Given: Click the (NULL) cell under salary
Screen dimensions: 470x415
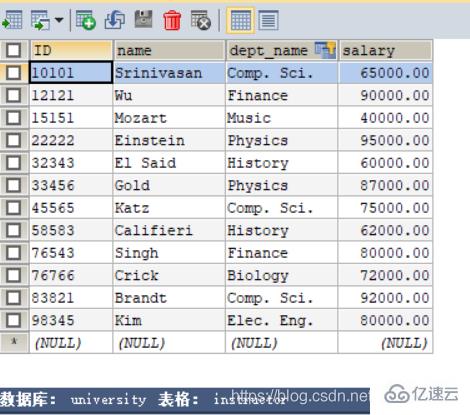Looking at the screenshot, I should (385, 343).
